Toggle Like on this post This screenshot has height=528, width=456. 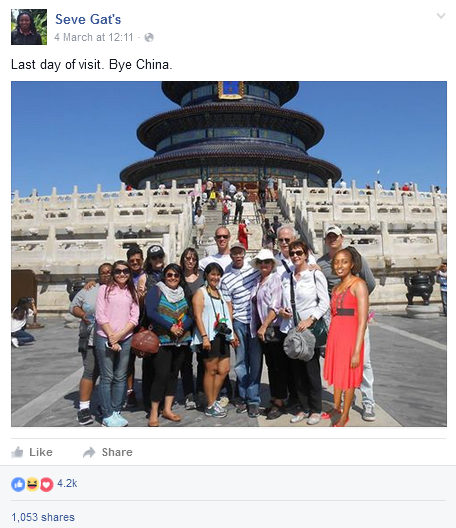pos(32,452)
